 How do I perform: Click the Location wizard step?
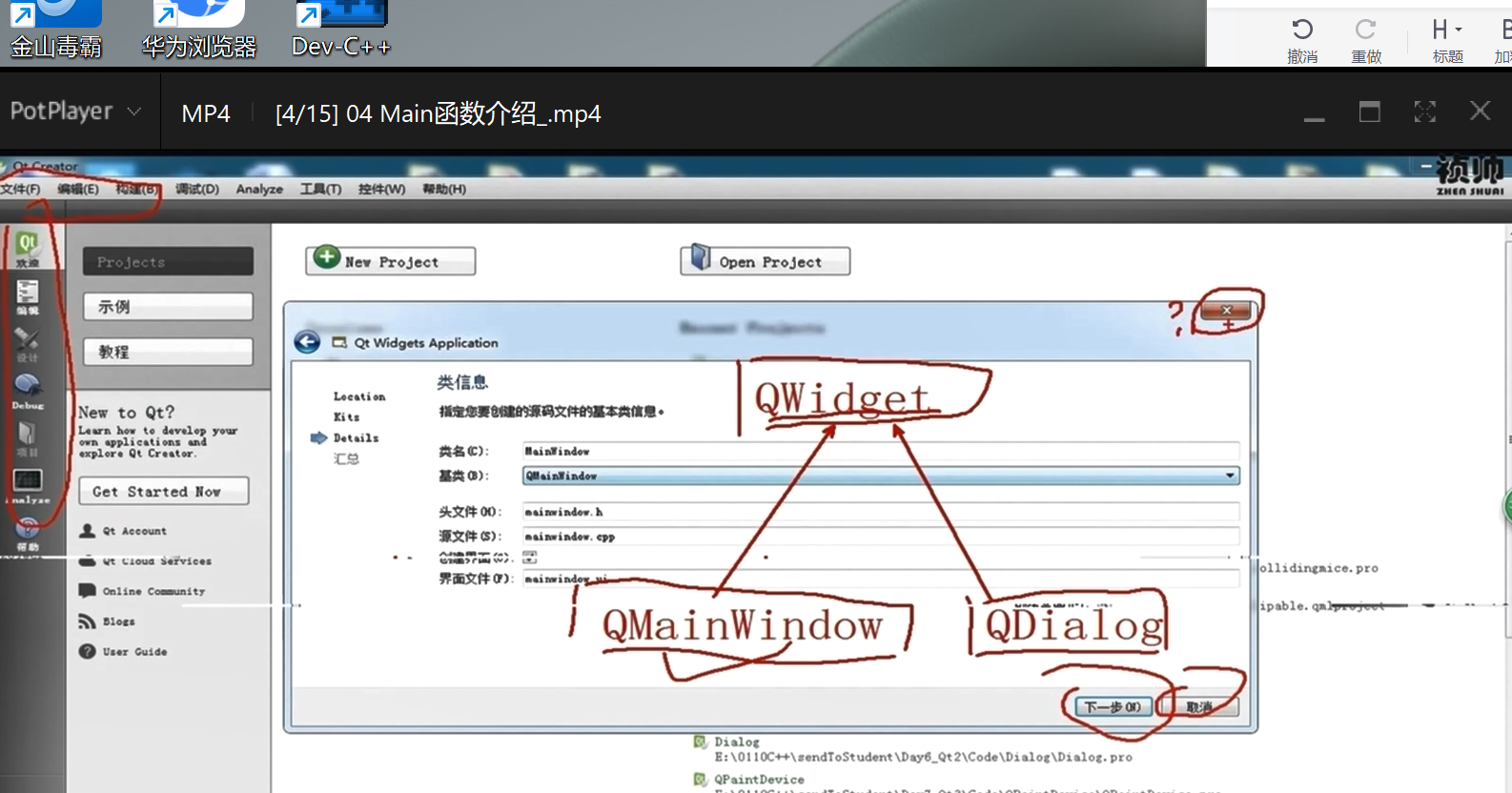click(x=359, y=396)
